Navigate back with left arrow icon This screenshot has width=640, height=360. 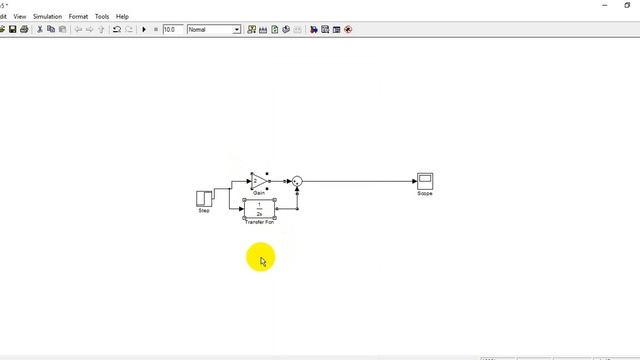tap(78, 29)
